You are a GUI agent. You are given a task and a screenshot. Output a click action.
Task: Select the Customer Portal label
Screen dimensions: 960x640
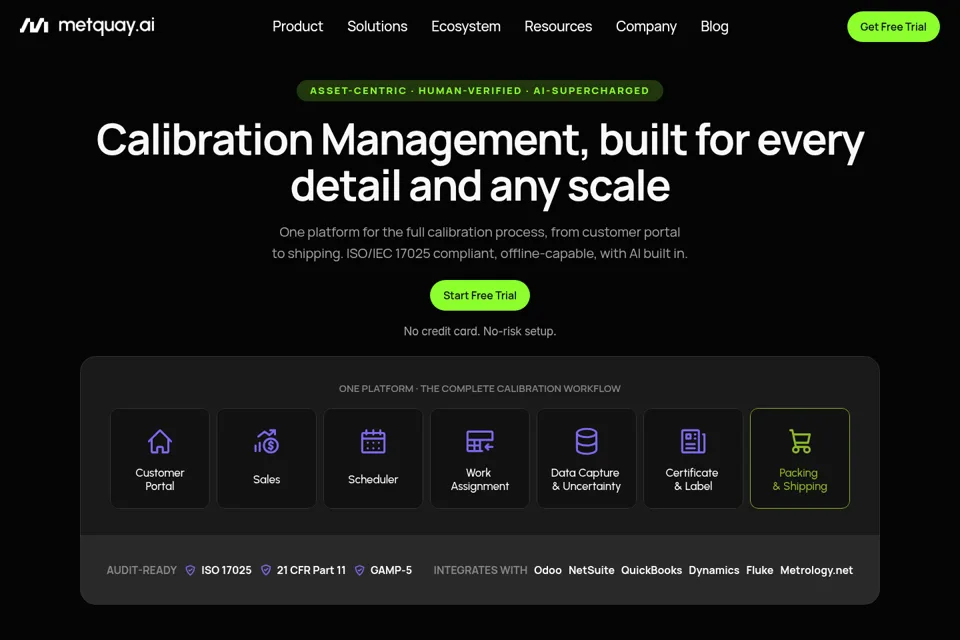pos(160,480)
